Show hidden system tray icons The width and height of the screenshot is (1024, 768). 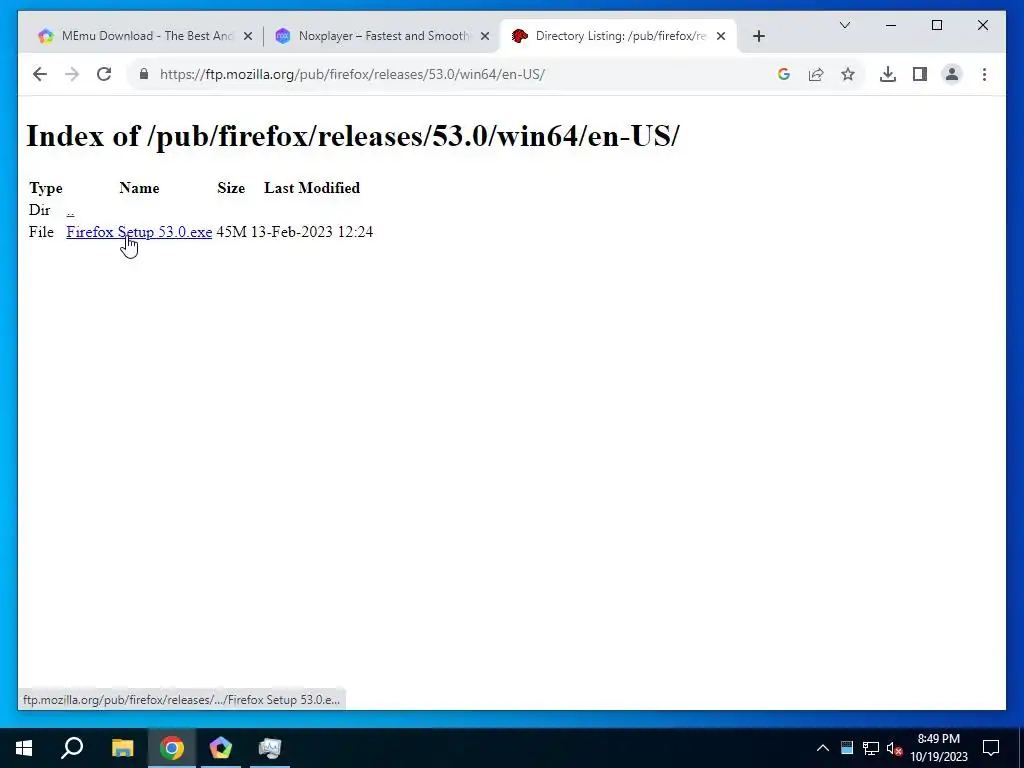pyautogui.click(x=823, y=748)
